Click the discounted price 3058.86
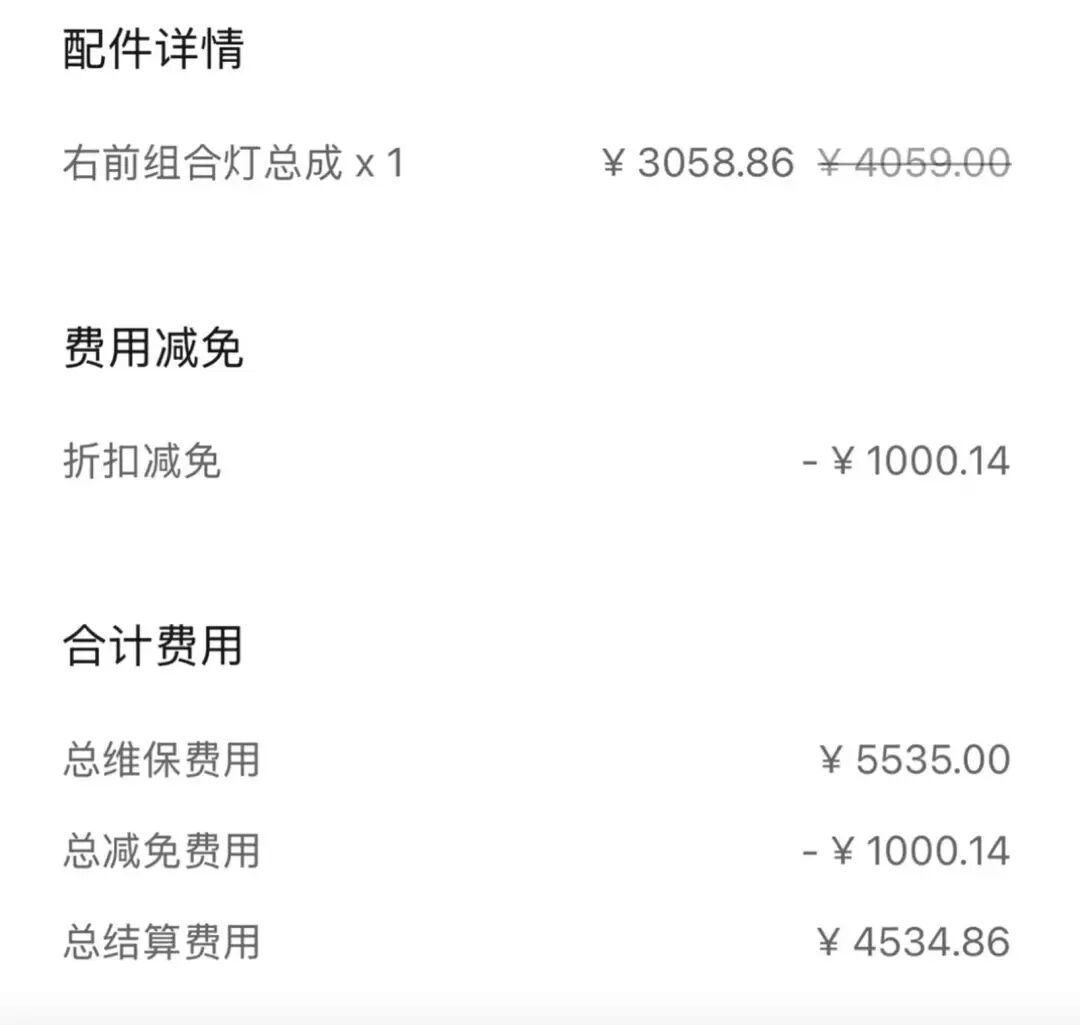The height and width of the screenshot is (1025, 1080). tap(716, 163)
